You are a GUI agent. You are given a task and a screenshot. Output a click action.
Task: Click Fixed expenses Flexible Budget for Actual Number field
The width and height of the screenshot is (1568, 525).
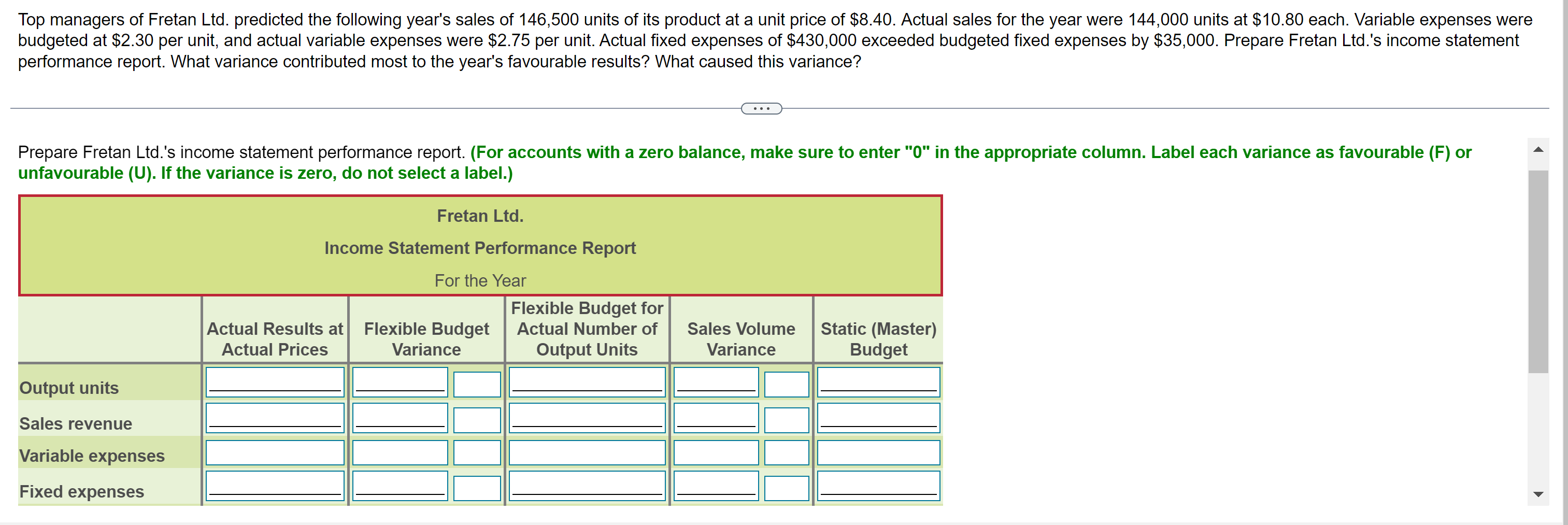pos(587,486)
